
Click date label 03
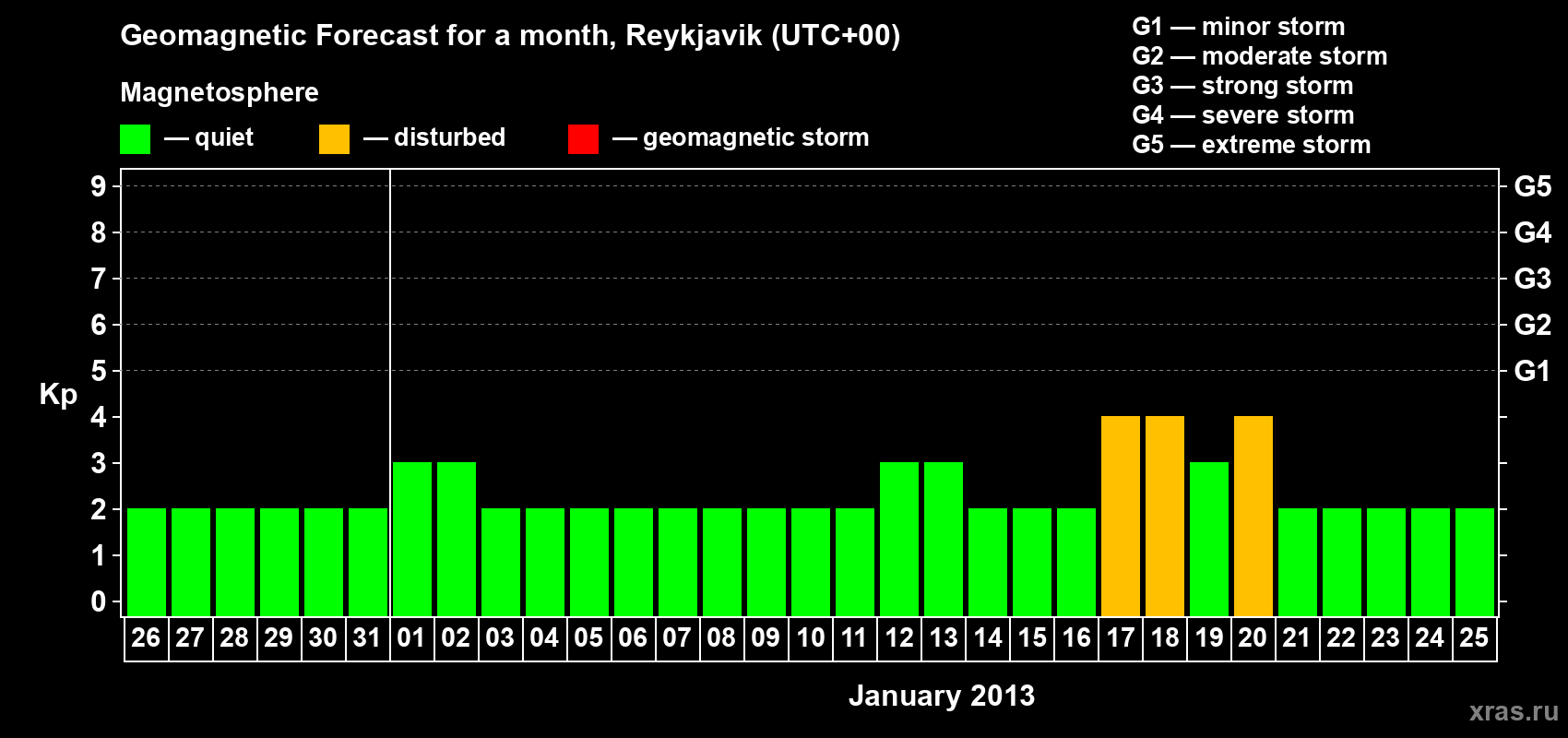point(500,637)
